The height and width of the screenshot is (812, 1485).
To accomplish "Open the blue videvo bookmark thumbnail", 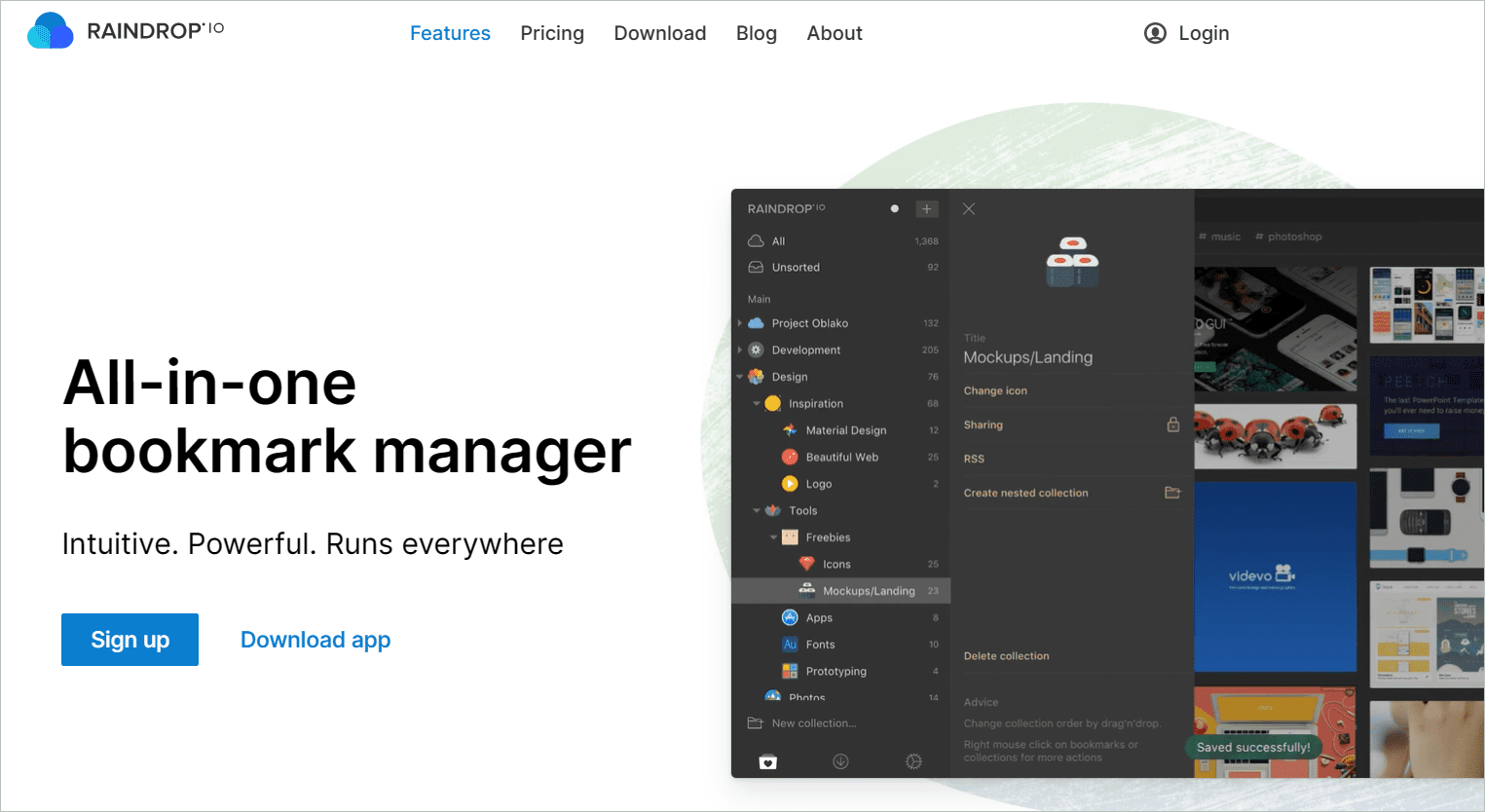I will click(x=1276, y=576).
